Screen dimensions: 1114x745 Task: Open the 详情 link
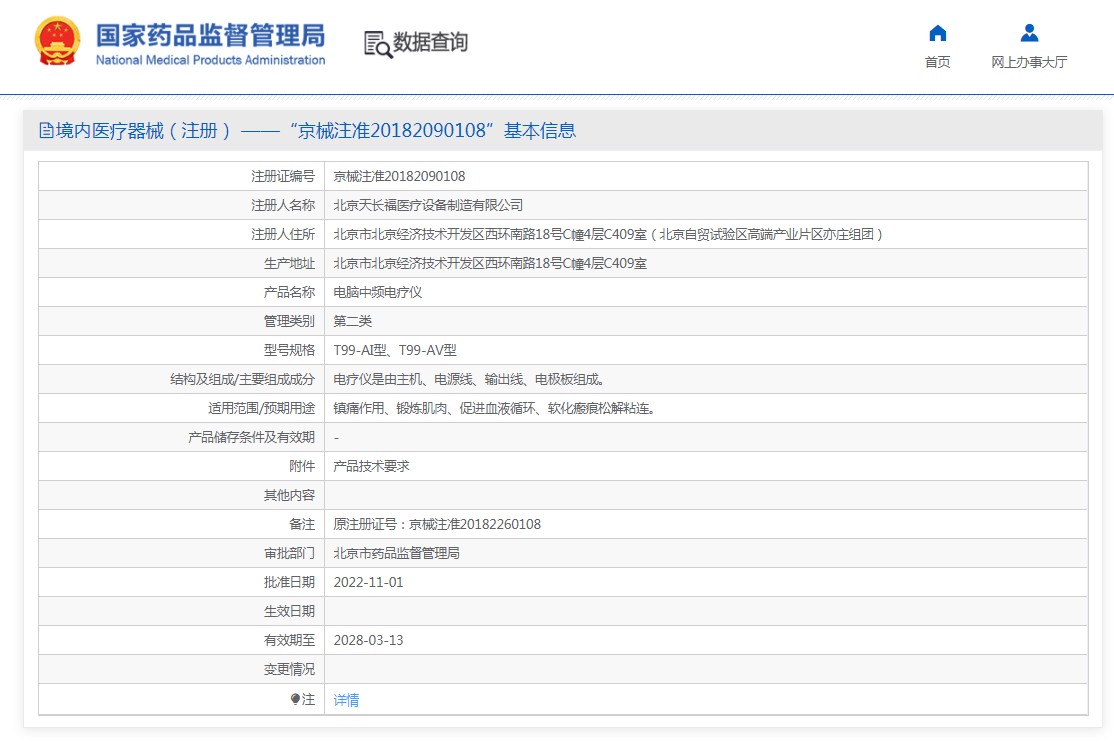click(x=346, y=700)
